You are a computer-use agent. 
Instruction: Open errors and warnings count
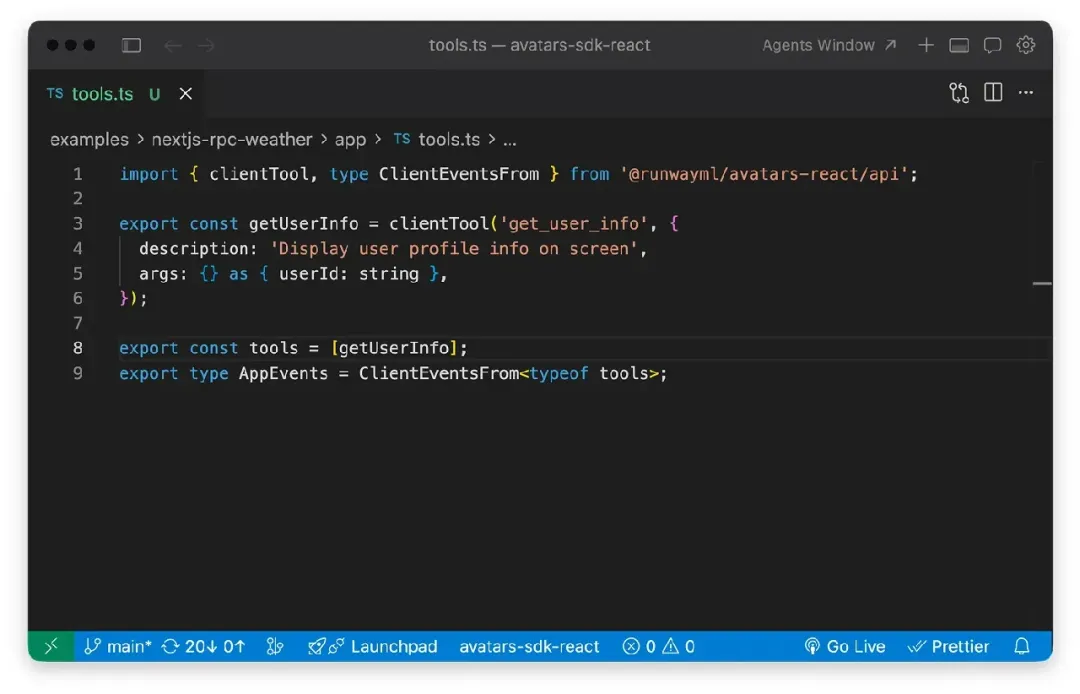point(658,646)
